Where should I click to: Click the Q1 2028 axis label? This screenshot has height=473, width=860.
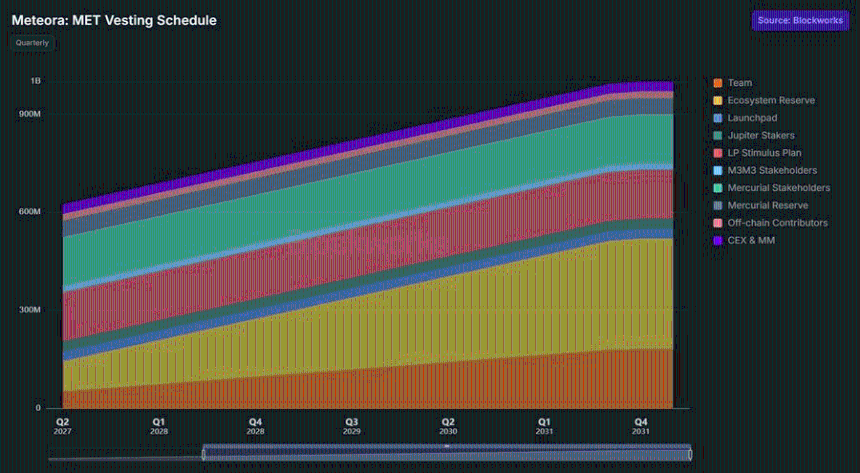159,426
